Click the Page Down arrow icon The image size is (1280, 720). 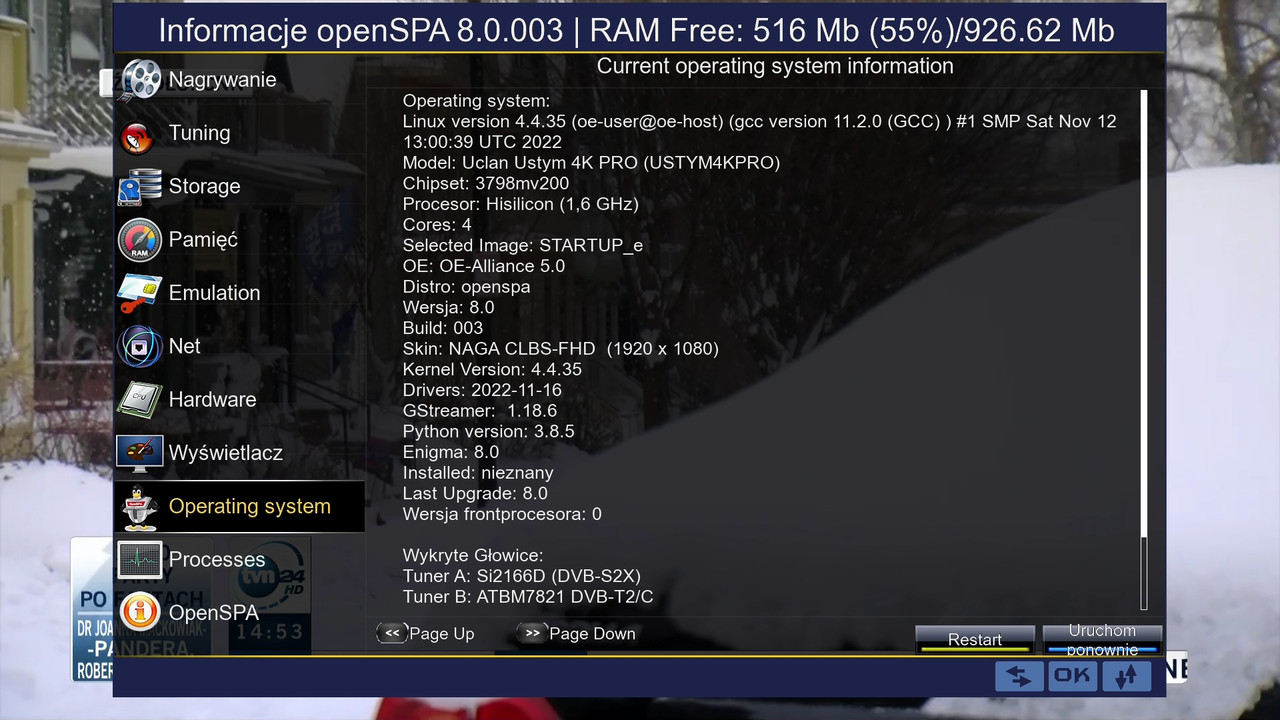point(531,633)
